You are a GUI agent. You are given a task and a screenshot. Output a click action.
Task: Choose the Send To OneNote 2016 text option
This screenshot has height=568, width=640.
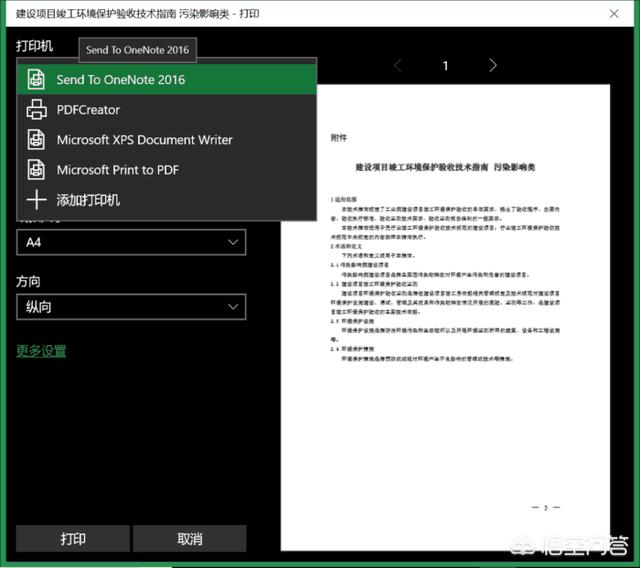click(120, 80)
